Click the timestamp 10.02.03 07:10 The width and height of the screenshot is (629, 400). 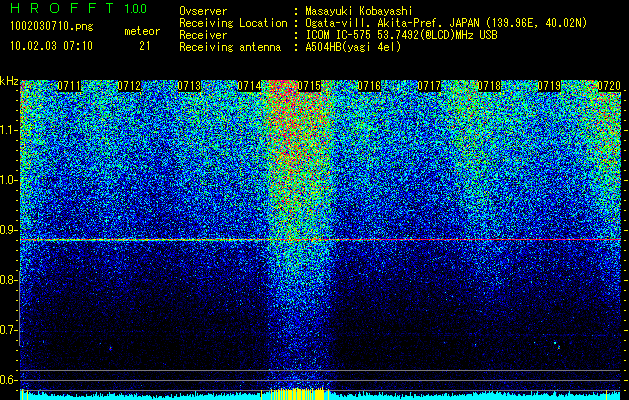pyautogui.click(x=51, y=45)
